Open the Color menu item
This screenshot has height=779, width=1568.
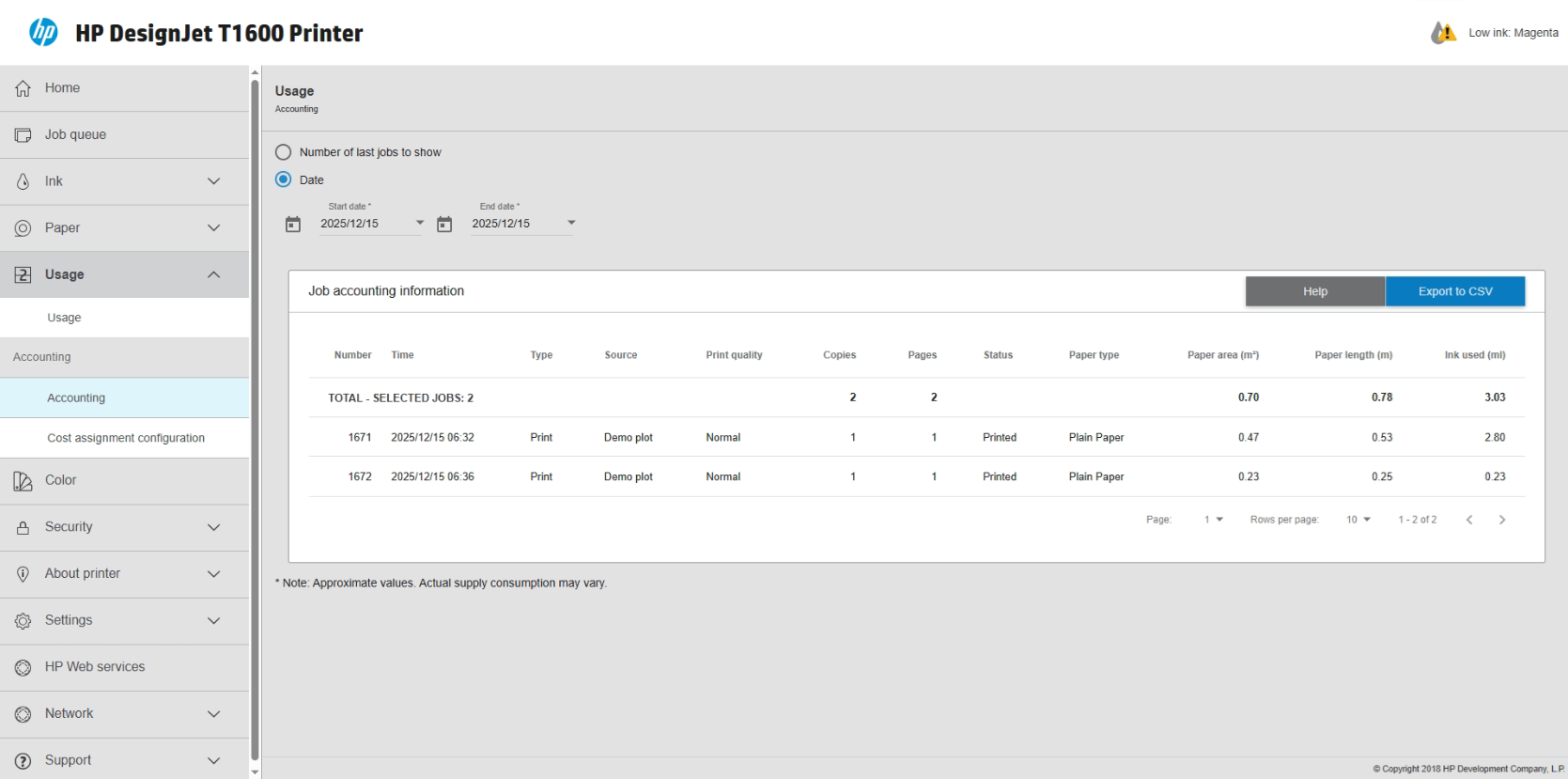click(x=124, y=480)
